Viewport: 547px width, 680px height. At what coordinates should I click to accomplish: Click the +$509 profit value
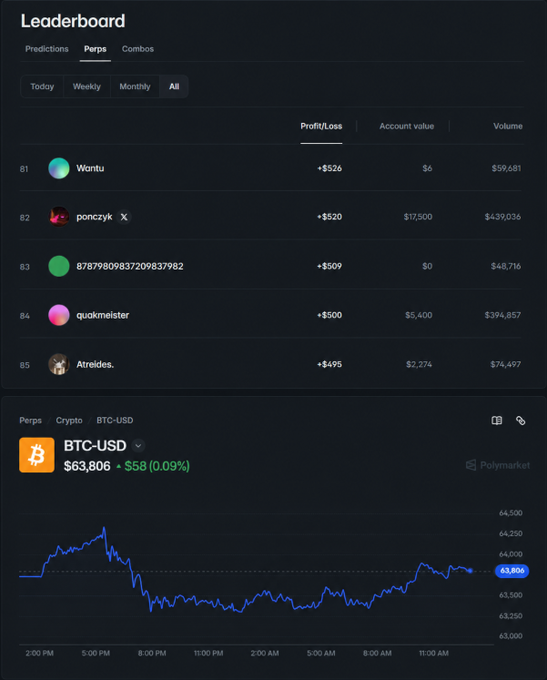329,266
